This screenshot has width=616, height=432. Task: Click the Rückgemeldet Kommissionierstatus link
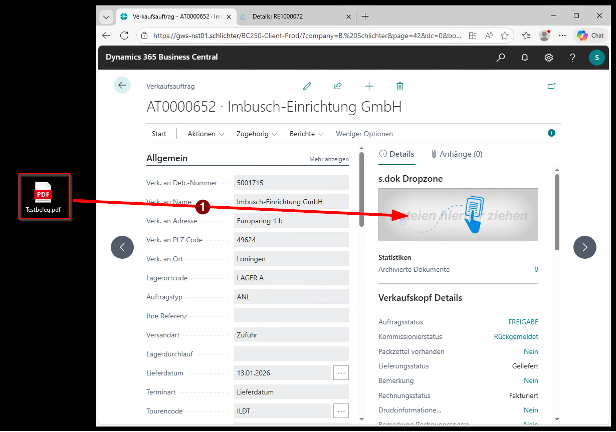(516, 337)
